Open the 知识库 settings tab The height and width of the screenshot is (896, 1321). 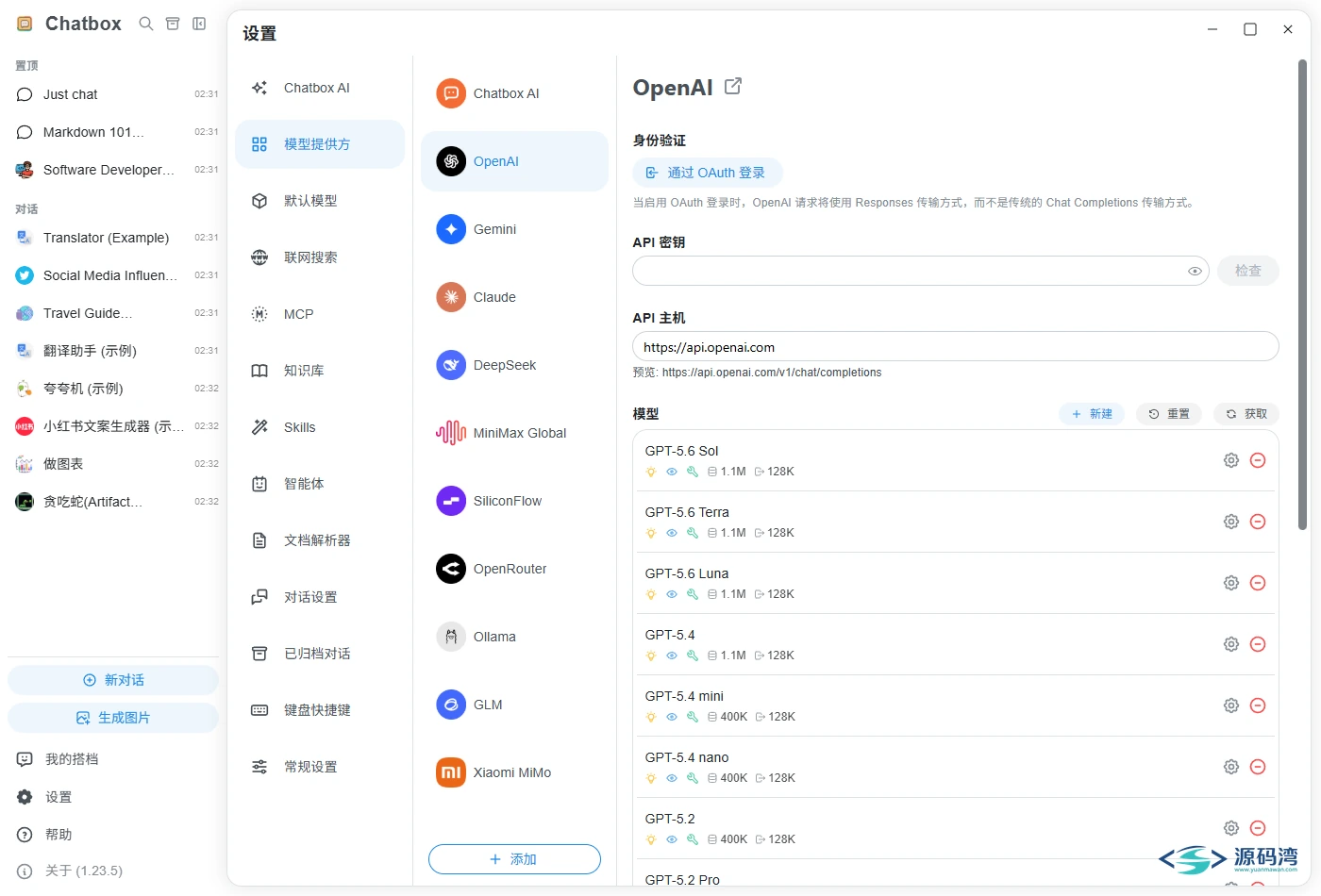(320, 371)
